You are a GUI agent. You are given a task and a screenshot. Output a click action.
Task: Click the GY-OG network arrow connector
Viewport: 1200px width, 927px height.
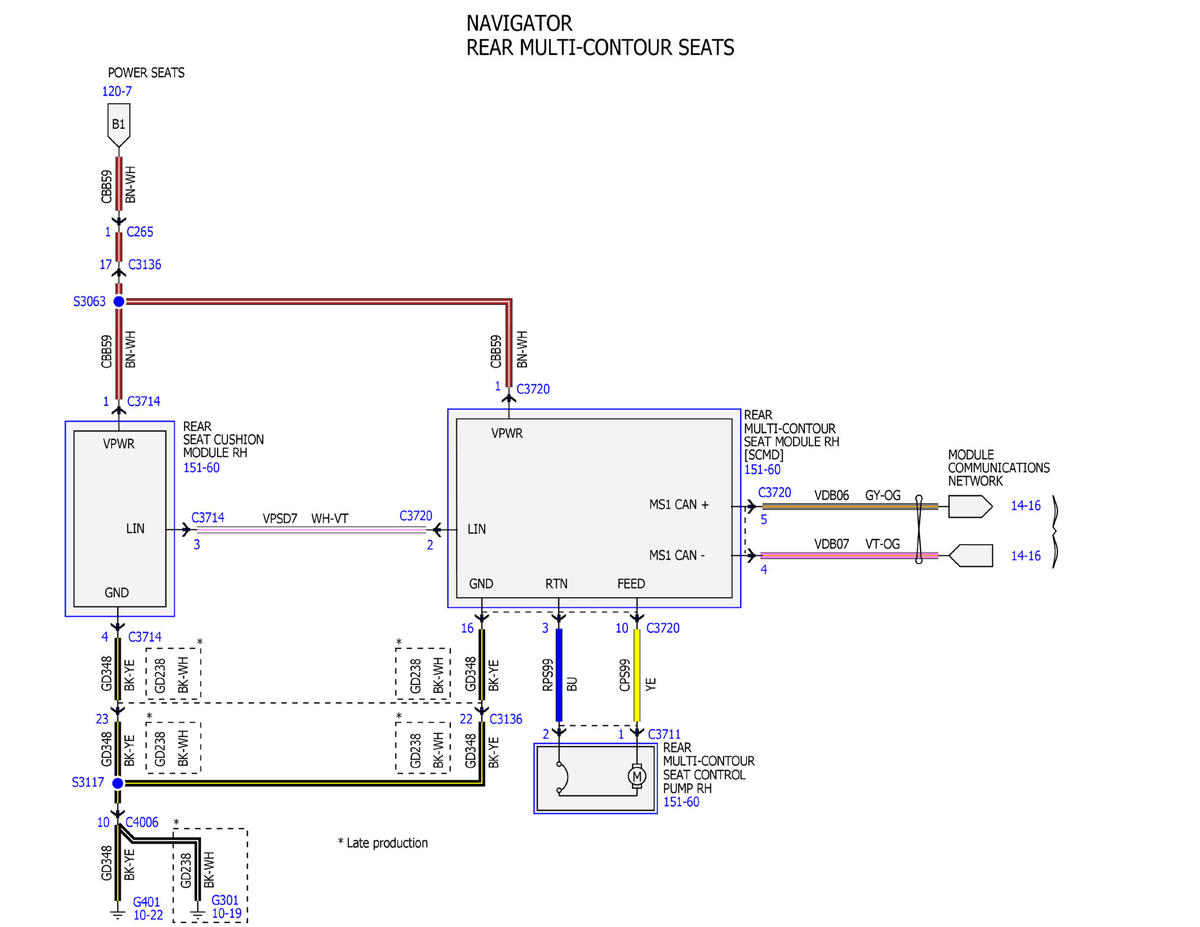click(970, 506)
